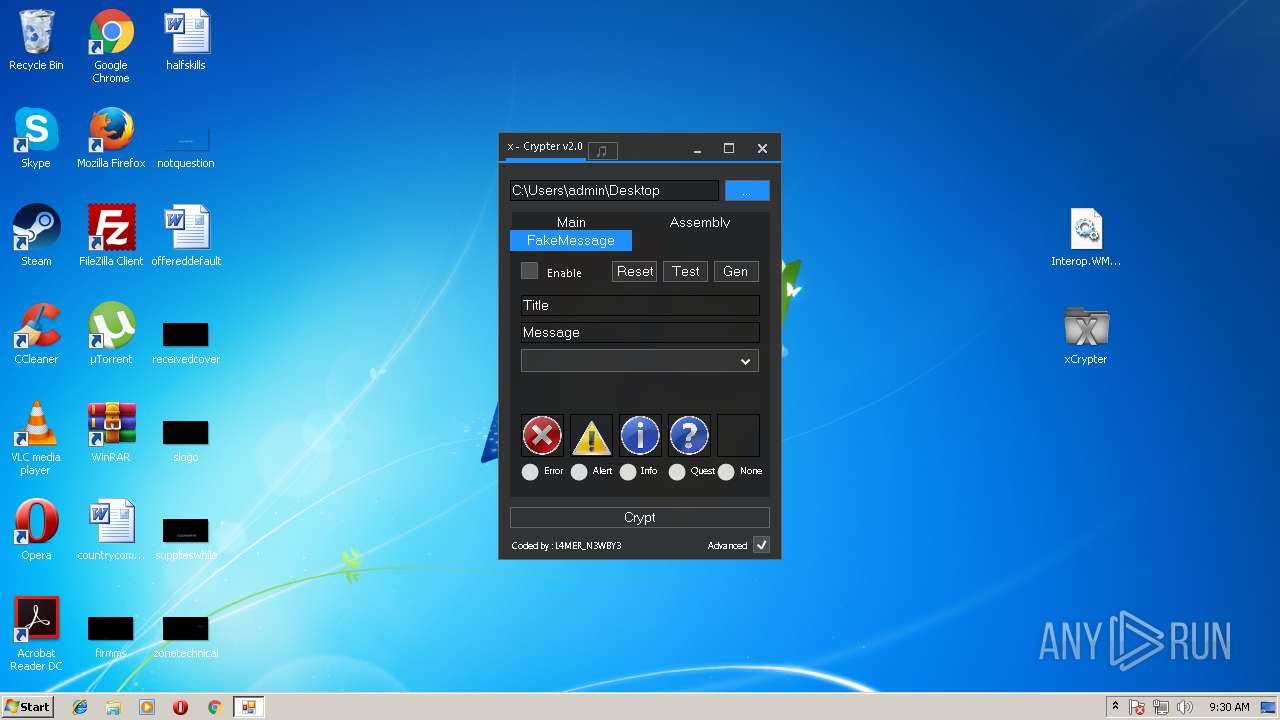This screenshot has height=720, width=1280.
Task: Switch to the Assembly tab
Action: point(700,222)
